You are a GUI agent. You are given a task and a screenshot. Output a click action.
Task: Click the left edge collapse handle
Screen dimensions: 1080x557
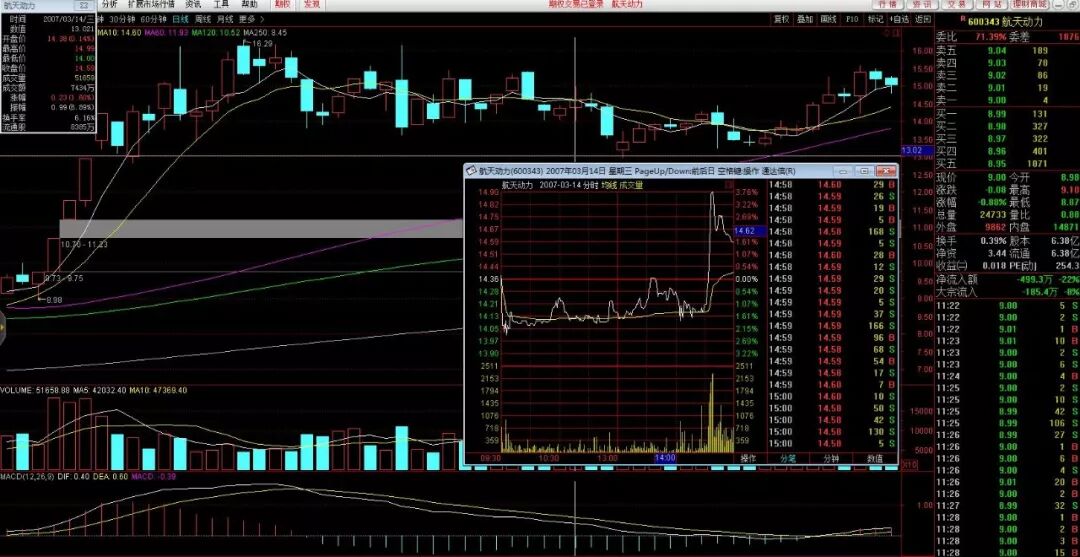(2, 329)
